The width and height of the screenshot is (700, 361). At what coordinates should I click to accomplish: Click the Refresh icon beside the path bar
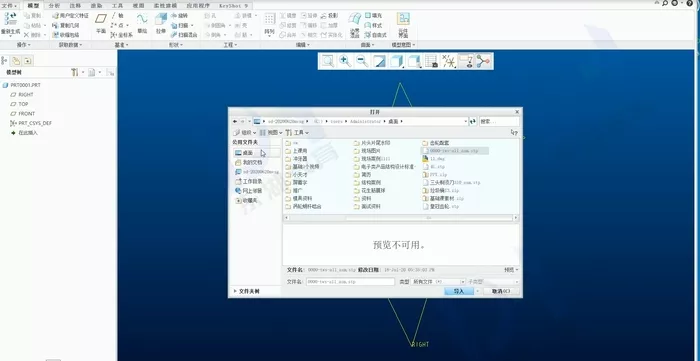[472, 121]
